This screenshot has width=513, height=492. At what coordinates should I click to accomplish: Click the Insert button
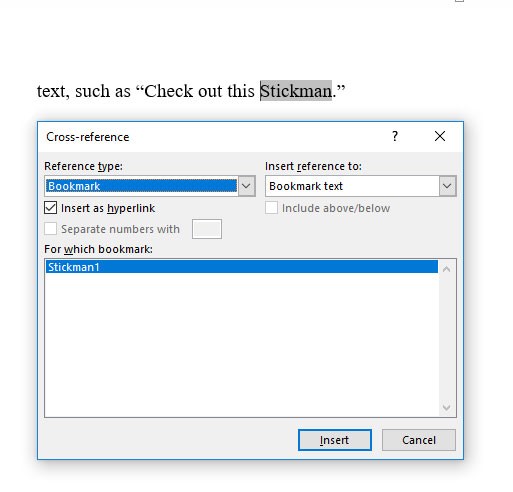(335, 440)
